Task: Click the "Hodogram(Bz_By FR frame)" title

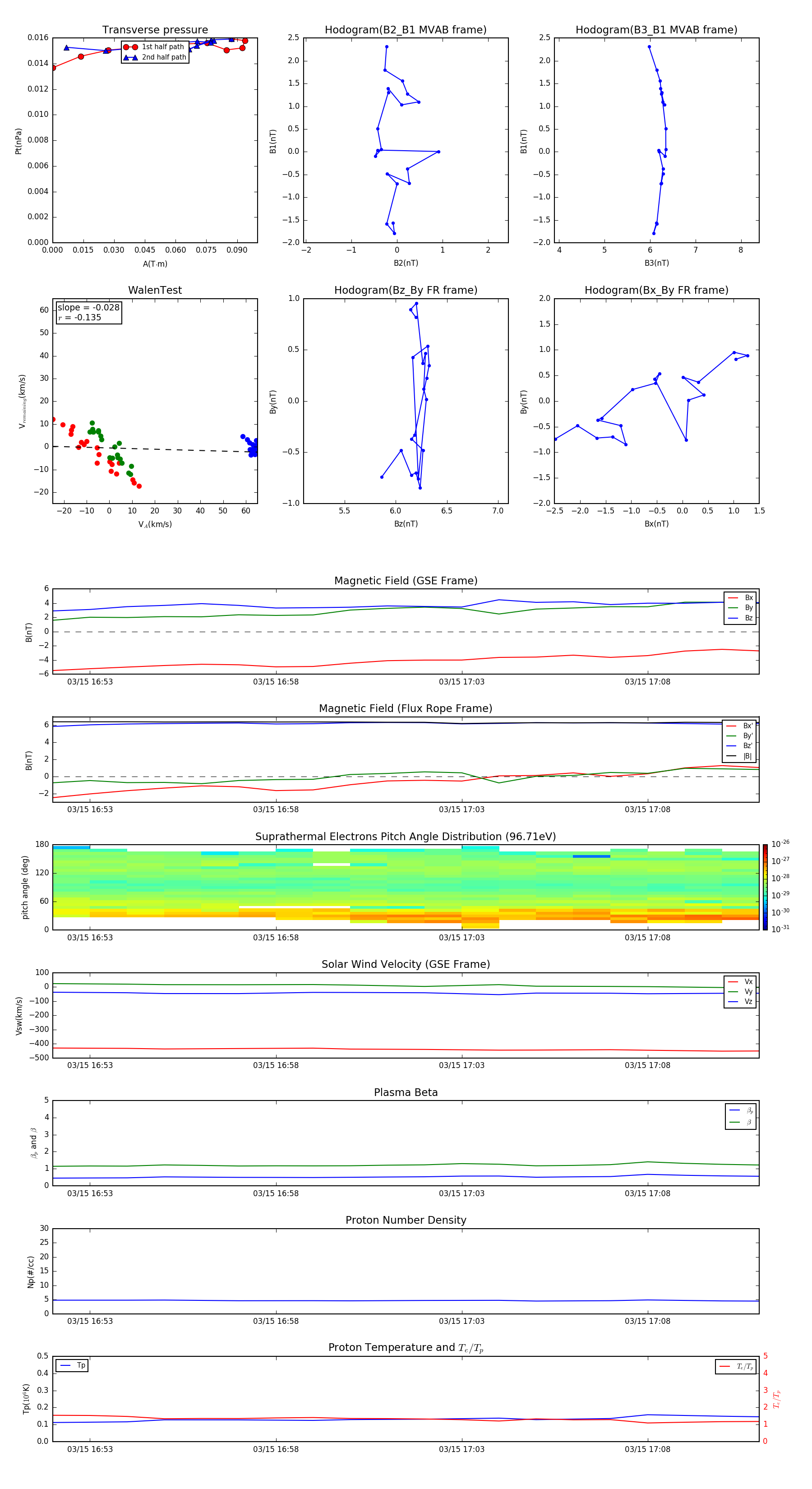Action: coord(406,290)
